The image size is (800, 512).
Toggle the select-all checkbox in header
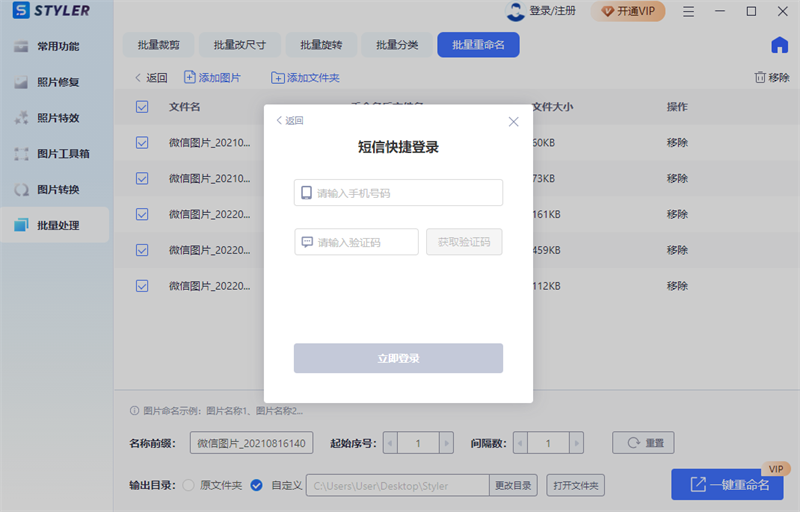(x=142, y=107)
